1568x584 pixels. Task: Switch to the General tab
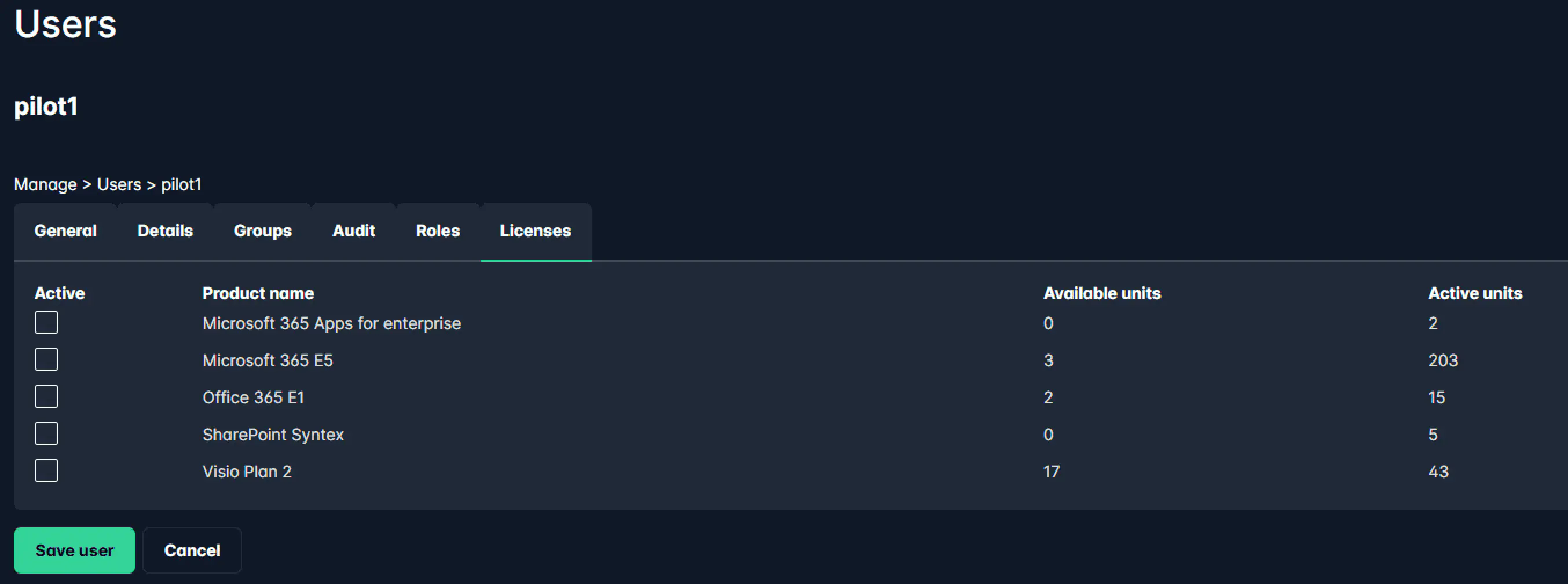click(65, 230)
